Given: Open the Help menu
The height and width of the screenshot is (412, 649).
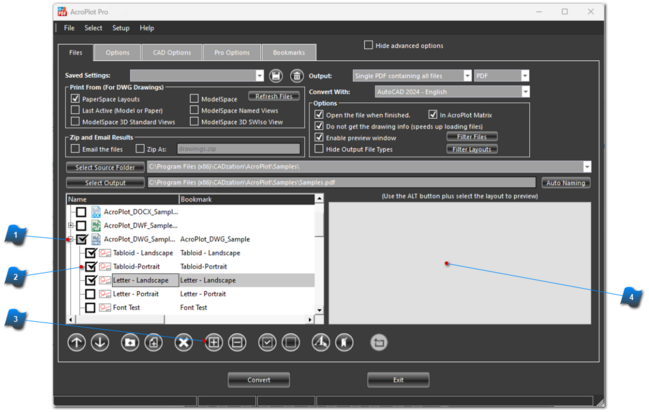Looking at the screenshot, I should (147, 28).
